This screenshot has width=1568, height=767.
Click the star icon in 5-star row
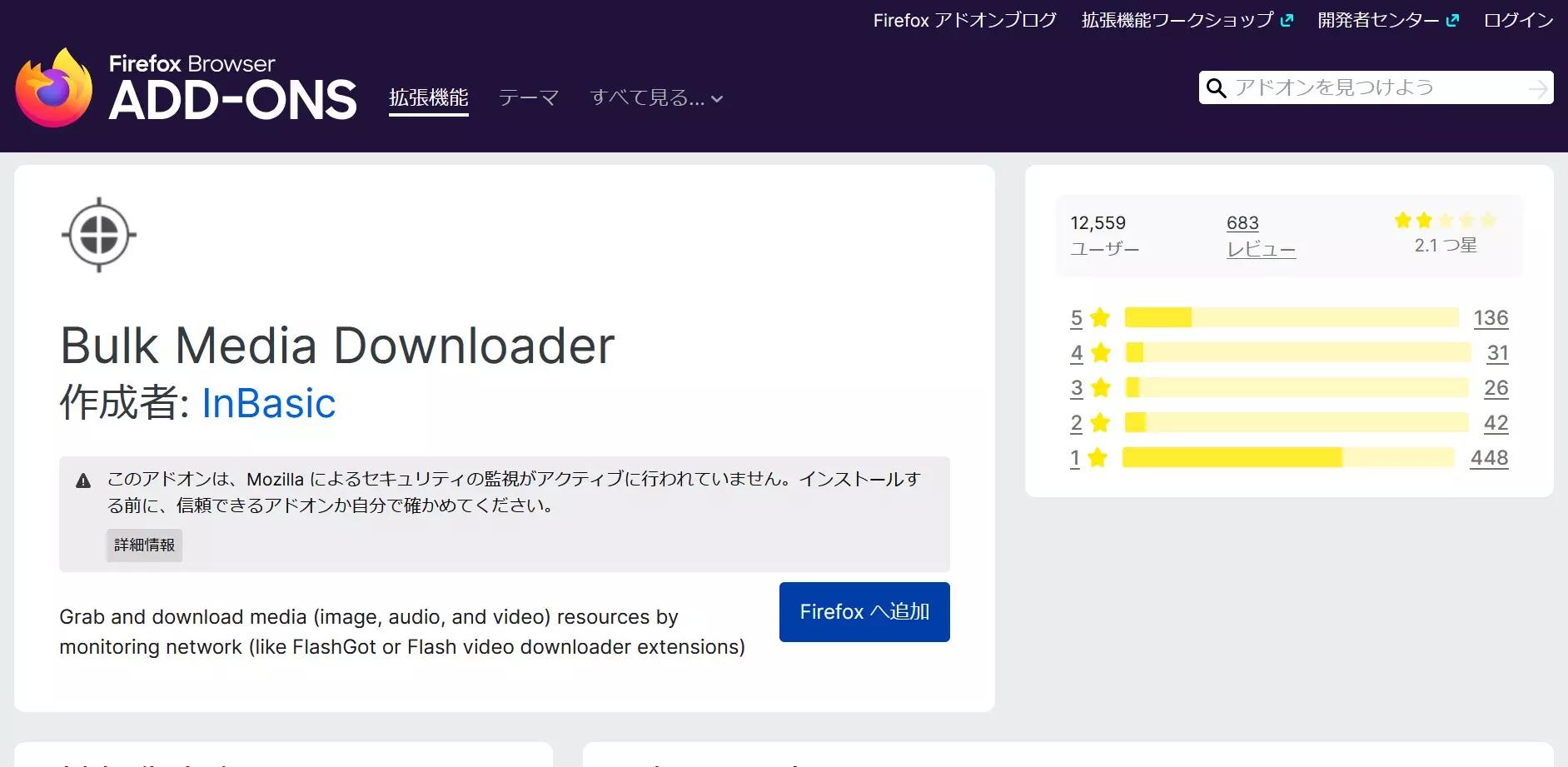pos(1100,317)
